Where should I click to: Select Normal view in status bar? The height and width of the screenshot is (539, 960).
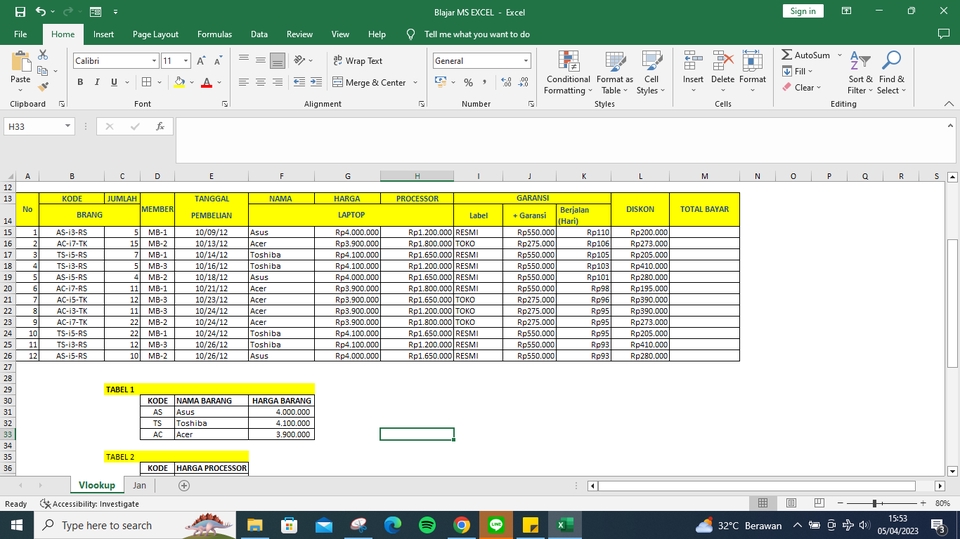pyautogui.click(x=763, y=503)
